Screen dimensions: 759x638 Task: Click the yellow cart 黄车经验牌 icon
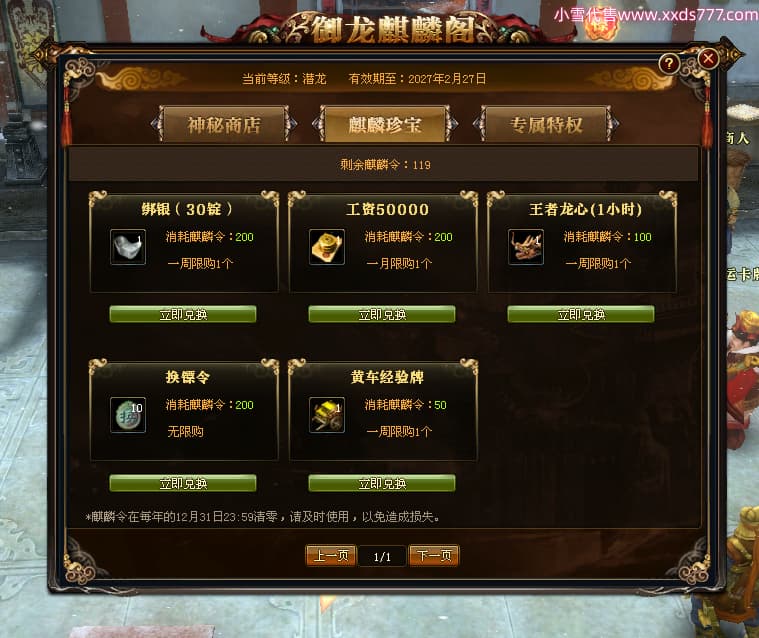(x=327, y=415)
